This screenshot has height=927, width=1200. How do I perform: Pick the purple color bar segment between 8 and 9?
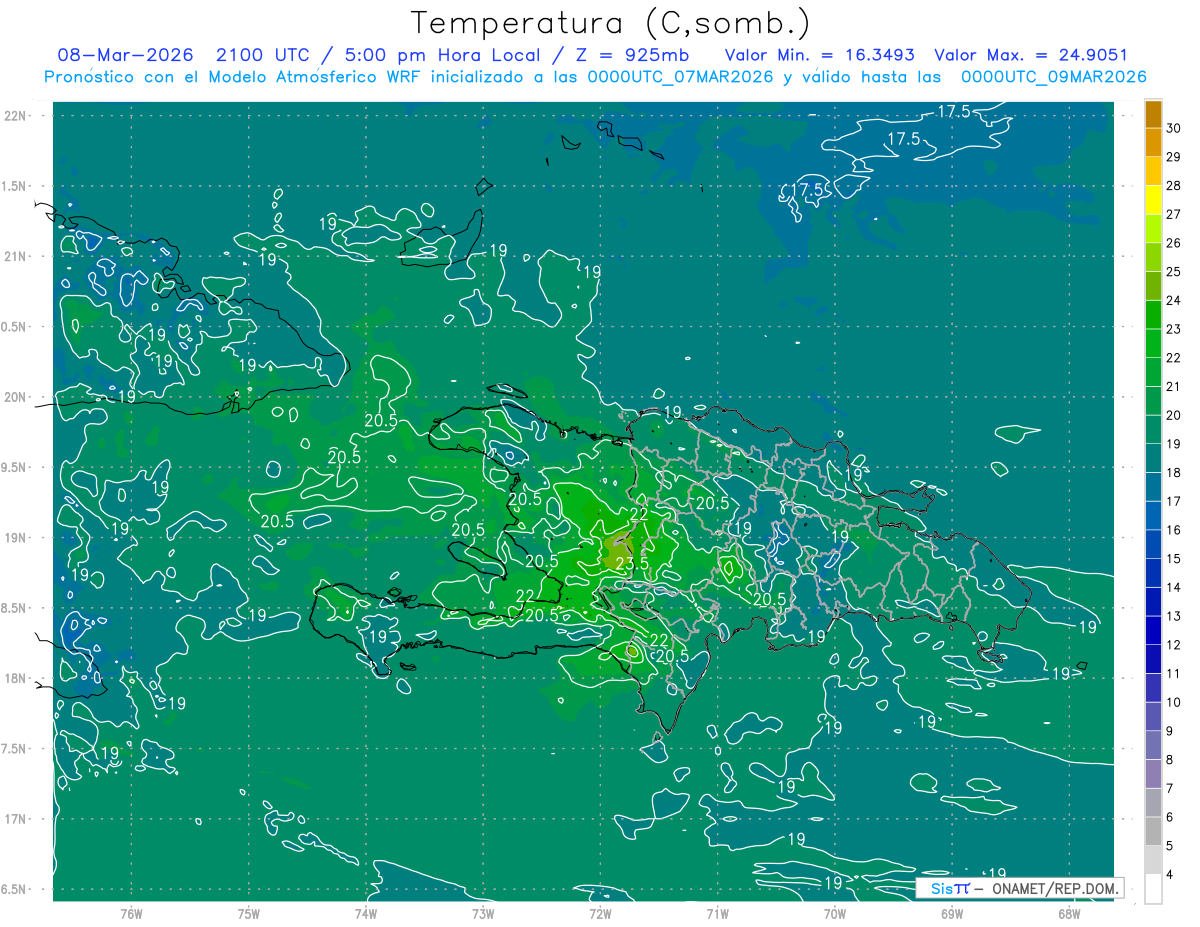[x=1153, y=746]
